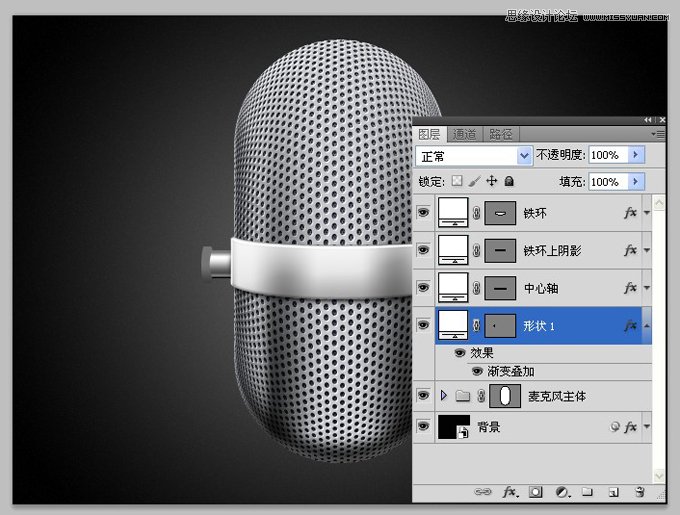Expand effects arrow on 铁环上阴影 layer
This screenshot has width=680, height=515.
(x=647, y=250)
